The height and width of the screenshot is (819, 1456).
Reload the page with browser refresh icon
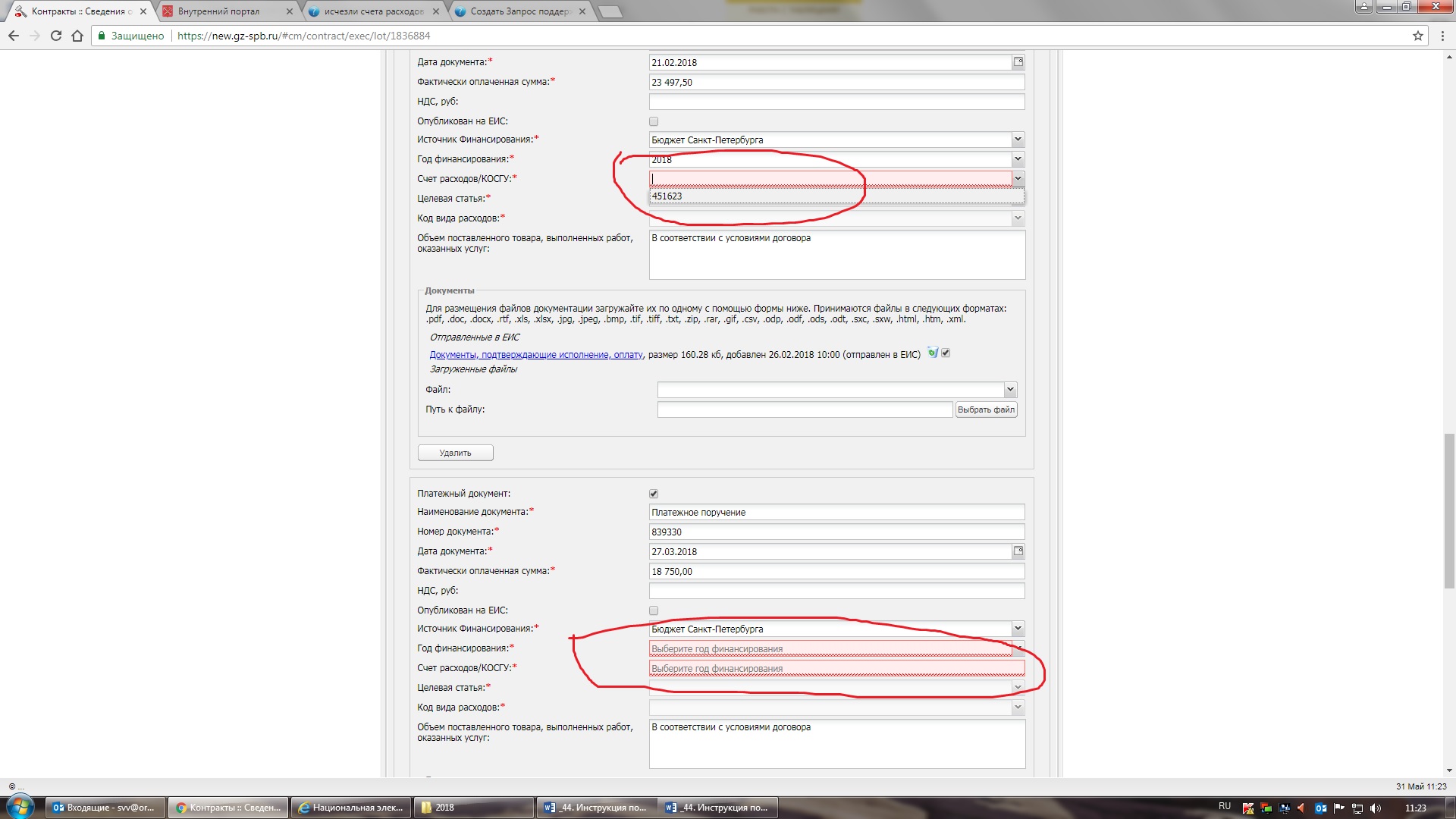(x=55, y=36)
